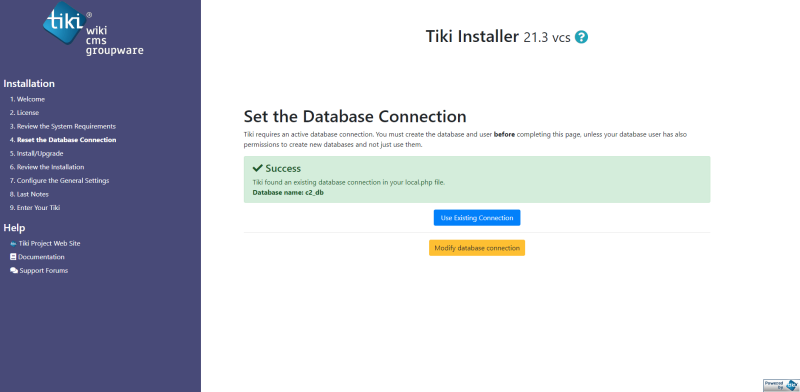Open the Support Forums link
The height and width of the screenshot is (392, 800).
pyautogui.click(x=43, y=271)
